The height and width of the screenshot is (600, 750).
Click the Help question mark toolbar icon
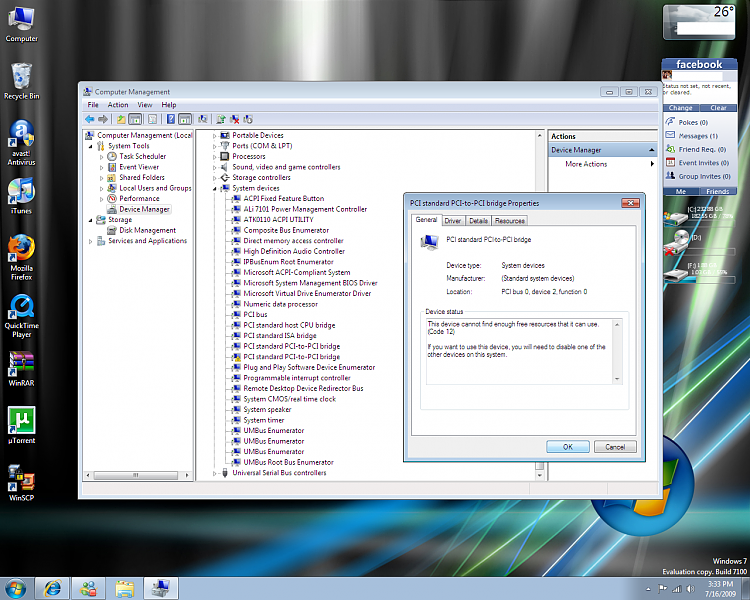click(x=171, y=119)
